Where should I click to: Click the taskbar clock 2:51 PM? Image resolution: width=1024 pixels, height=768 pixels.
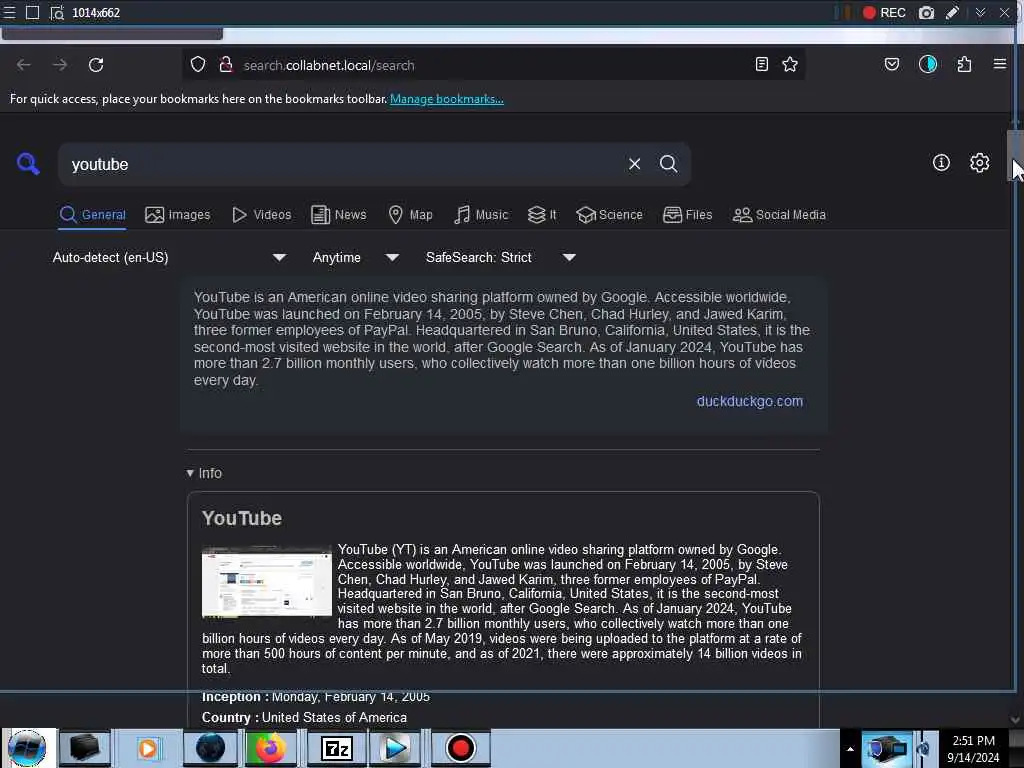coord(973,741)
